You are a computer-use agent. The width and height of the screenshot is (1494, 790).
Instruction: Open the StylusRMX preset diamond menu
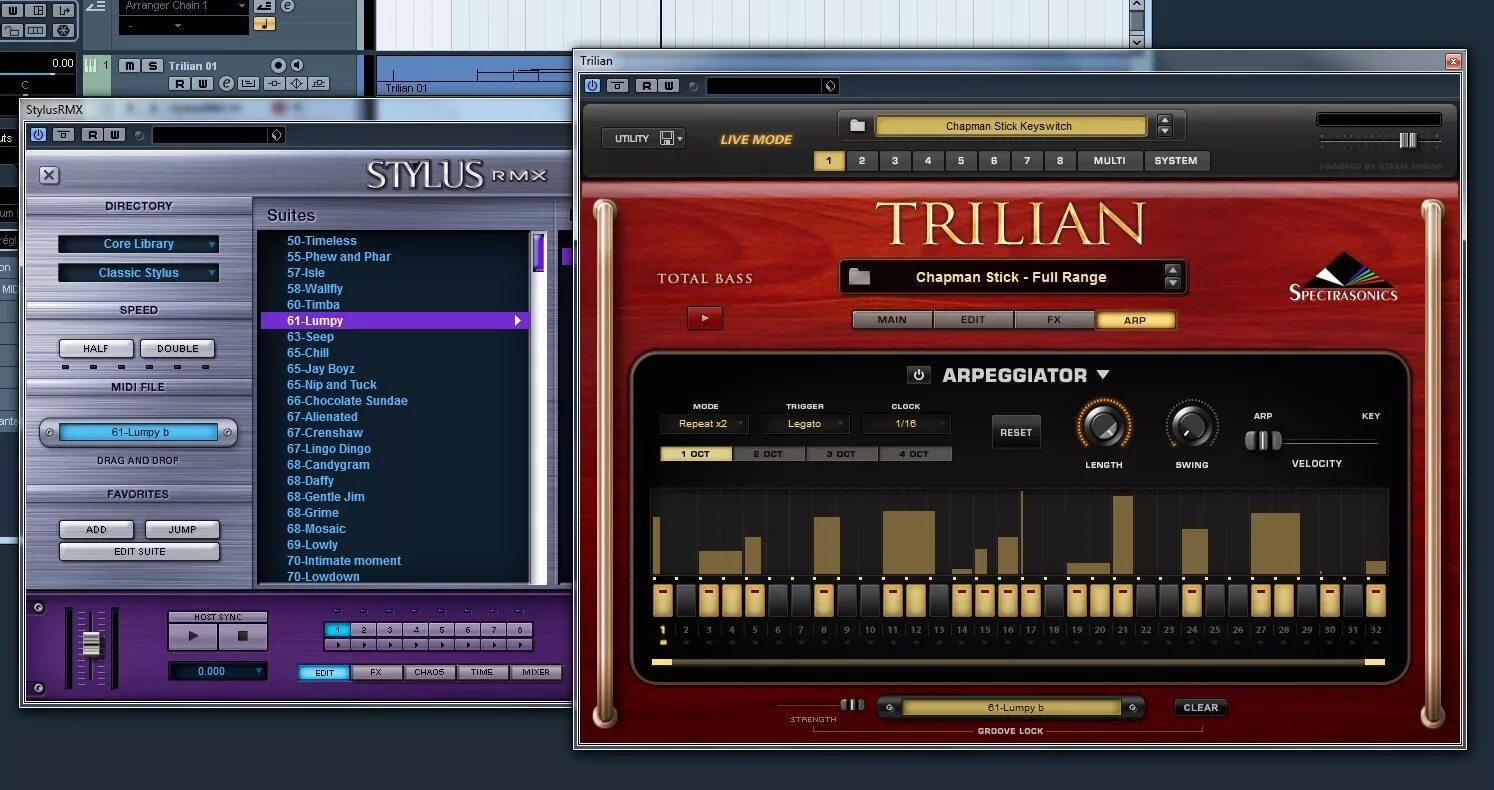(x=277, y=135)
